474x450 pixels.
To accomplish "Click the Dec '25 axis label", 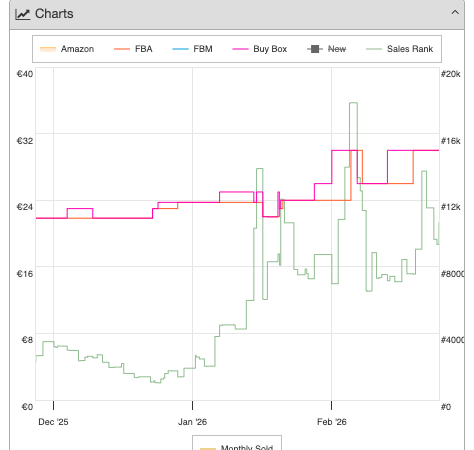I will pos(53,422).
